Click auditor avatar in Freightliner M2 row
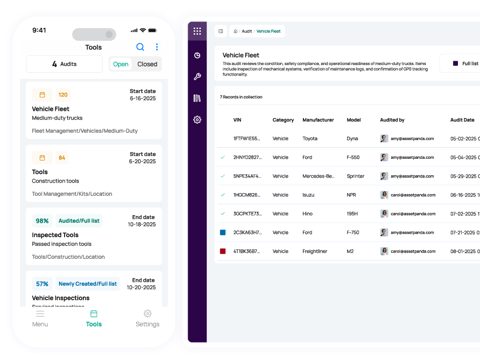 (x=384, y=251)
